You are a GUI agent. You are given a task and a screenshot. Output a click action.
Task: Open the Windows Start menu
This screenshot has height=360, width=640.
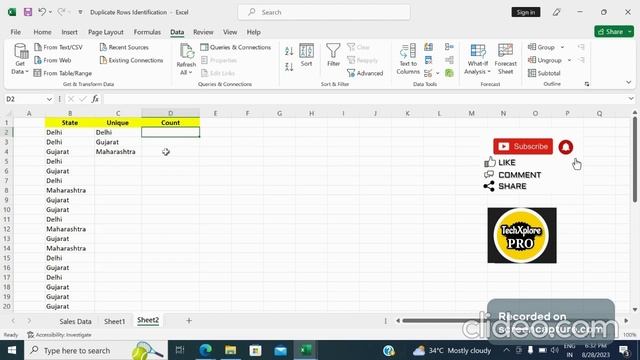click(x=12, y=350)
